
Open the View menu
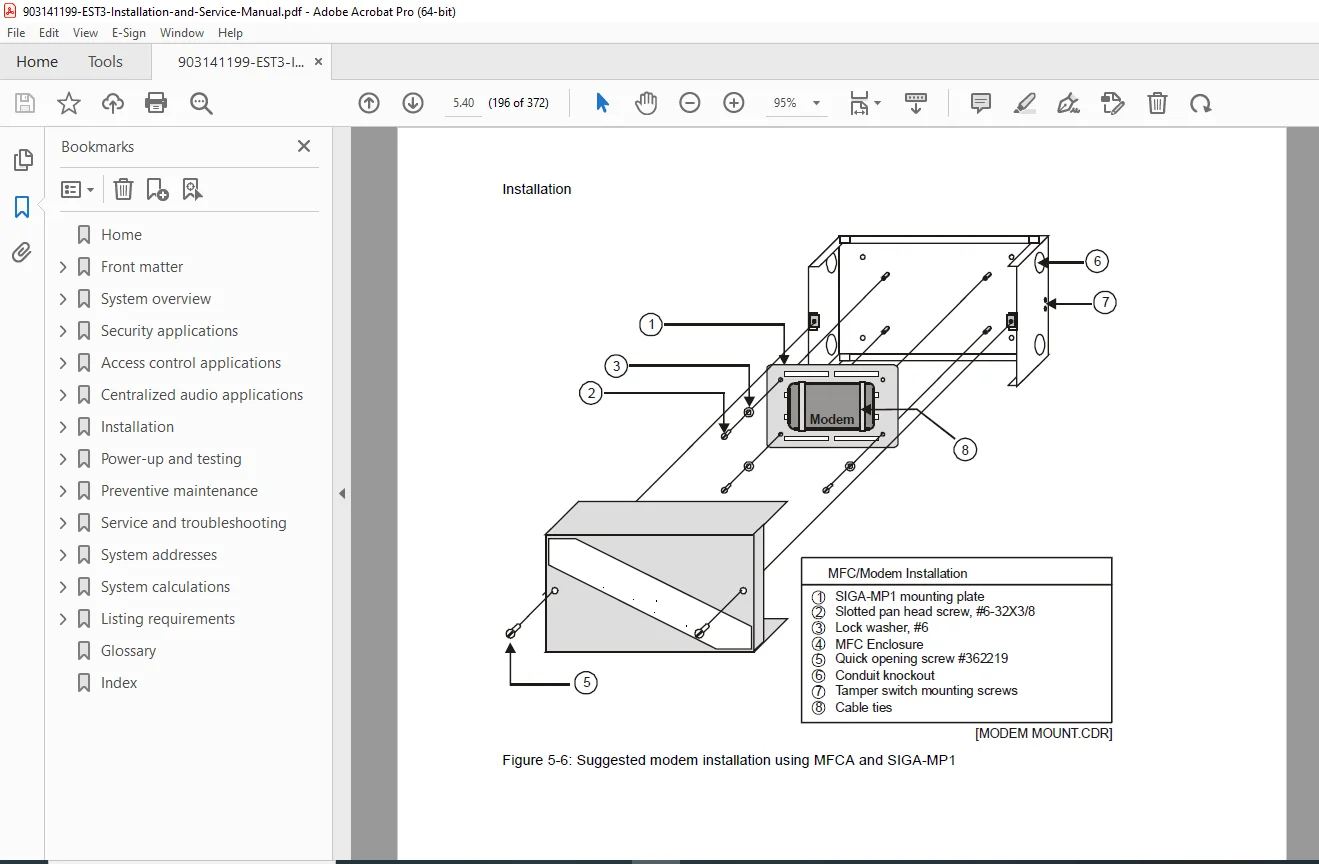85,33
